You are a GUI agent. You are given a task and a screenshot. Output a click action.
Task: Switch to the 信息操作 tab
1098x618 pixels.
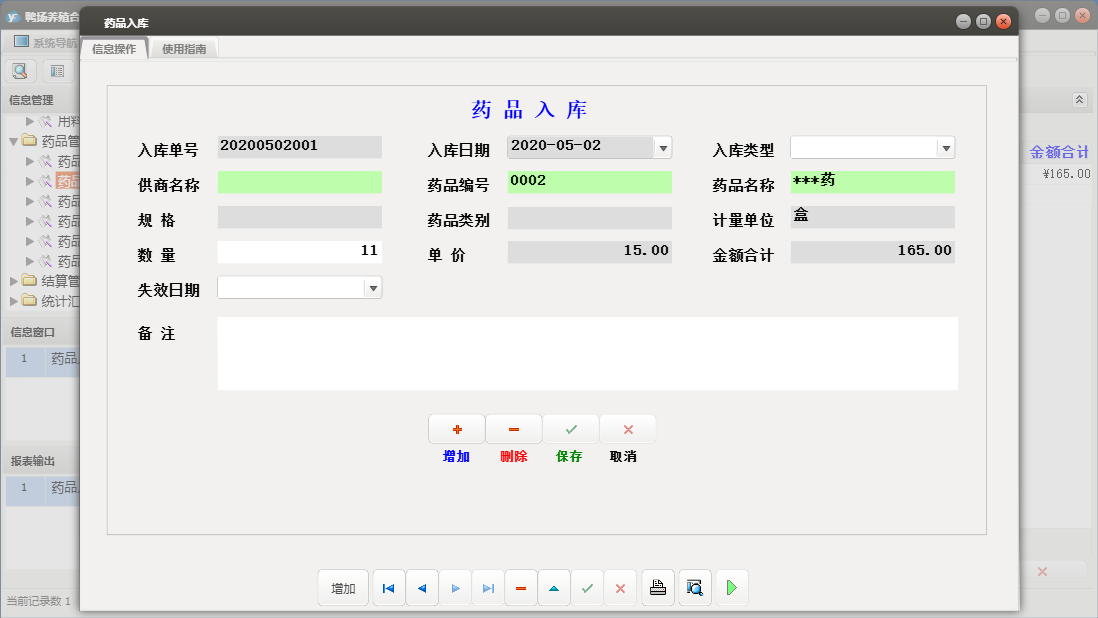[x=114, y=47]
